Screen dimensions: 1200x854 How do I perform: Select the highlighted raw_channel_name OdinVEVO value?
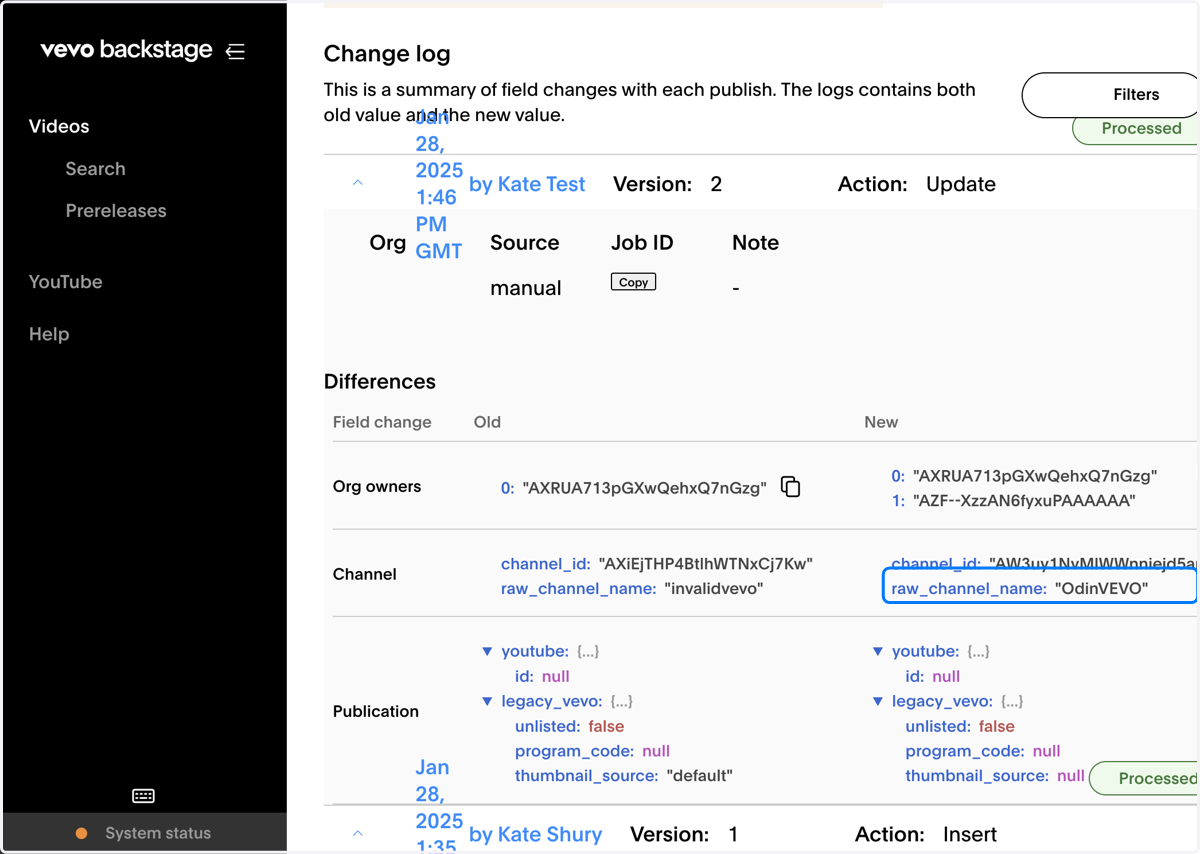point(1102,589)
